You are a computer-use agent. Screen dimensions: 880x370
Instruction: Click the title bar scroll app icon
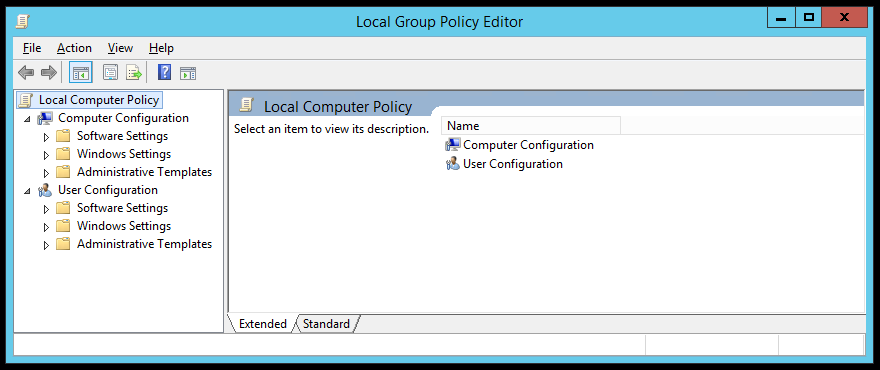point(22,22)
